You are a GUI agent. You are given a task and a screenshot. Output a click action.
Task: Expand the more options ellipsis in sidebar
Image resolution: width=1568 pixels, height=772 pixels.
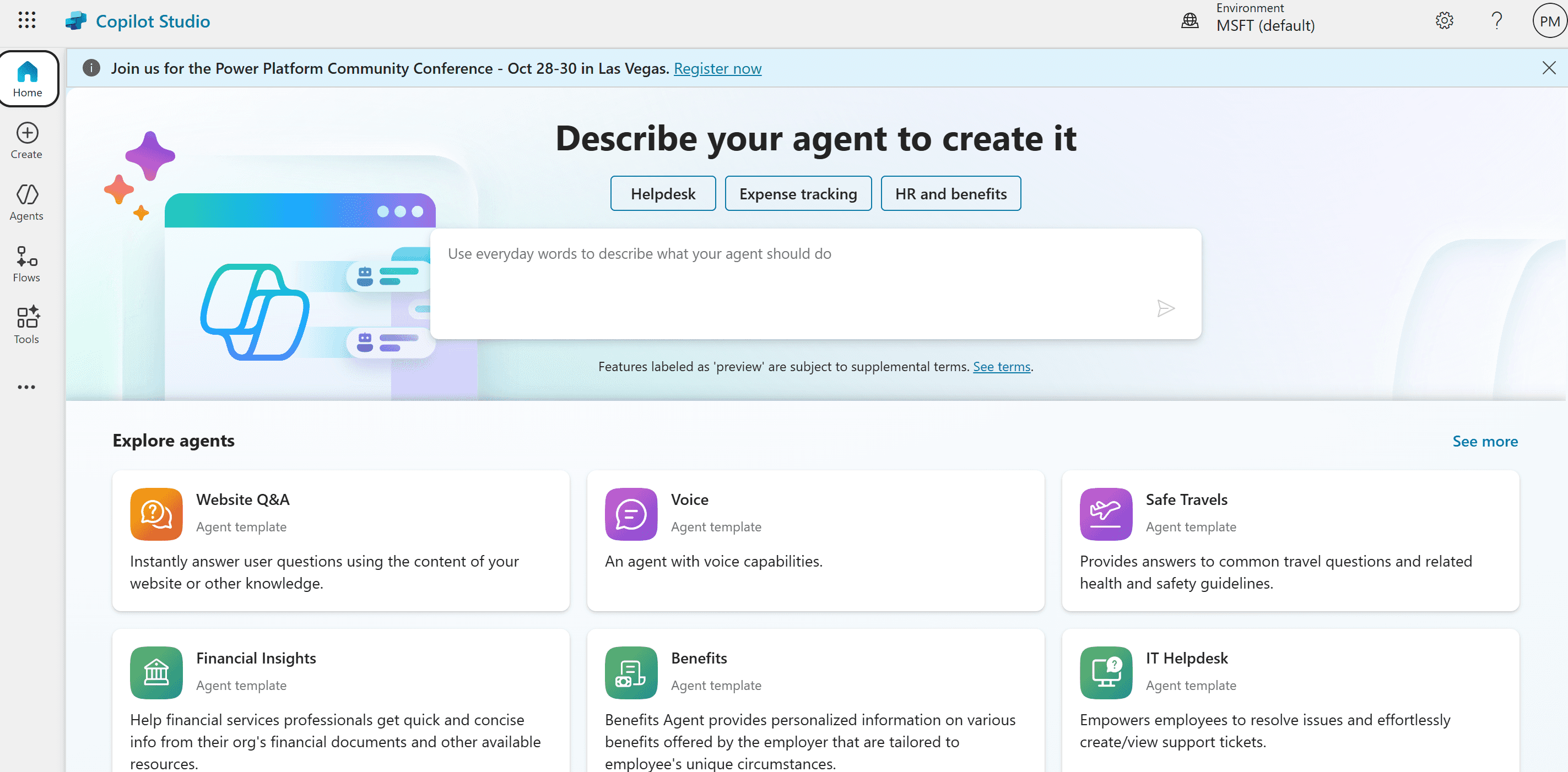[27, 387]
